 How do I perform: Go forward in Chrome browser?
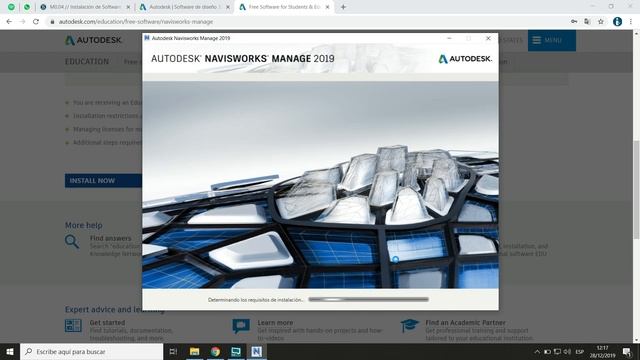(22, 22)
